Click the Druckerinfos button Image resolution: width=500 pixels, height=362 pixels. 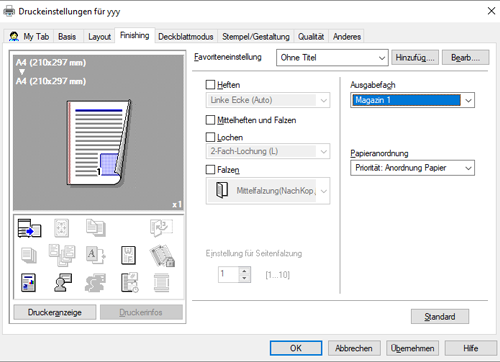coord(141,312)
